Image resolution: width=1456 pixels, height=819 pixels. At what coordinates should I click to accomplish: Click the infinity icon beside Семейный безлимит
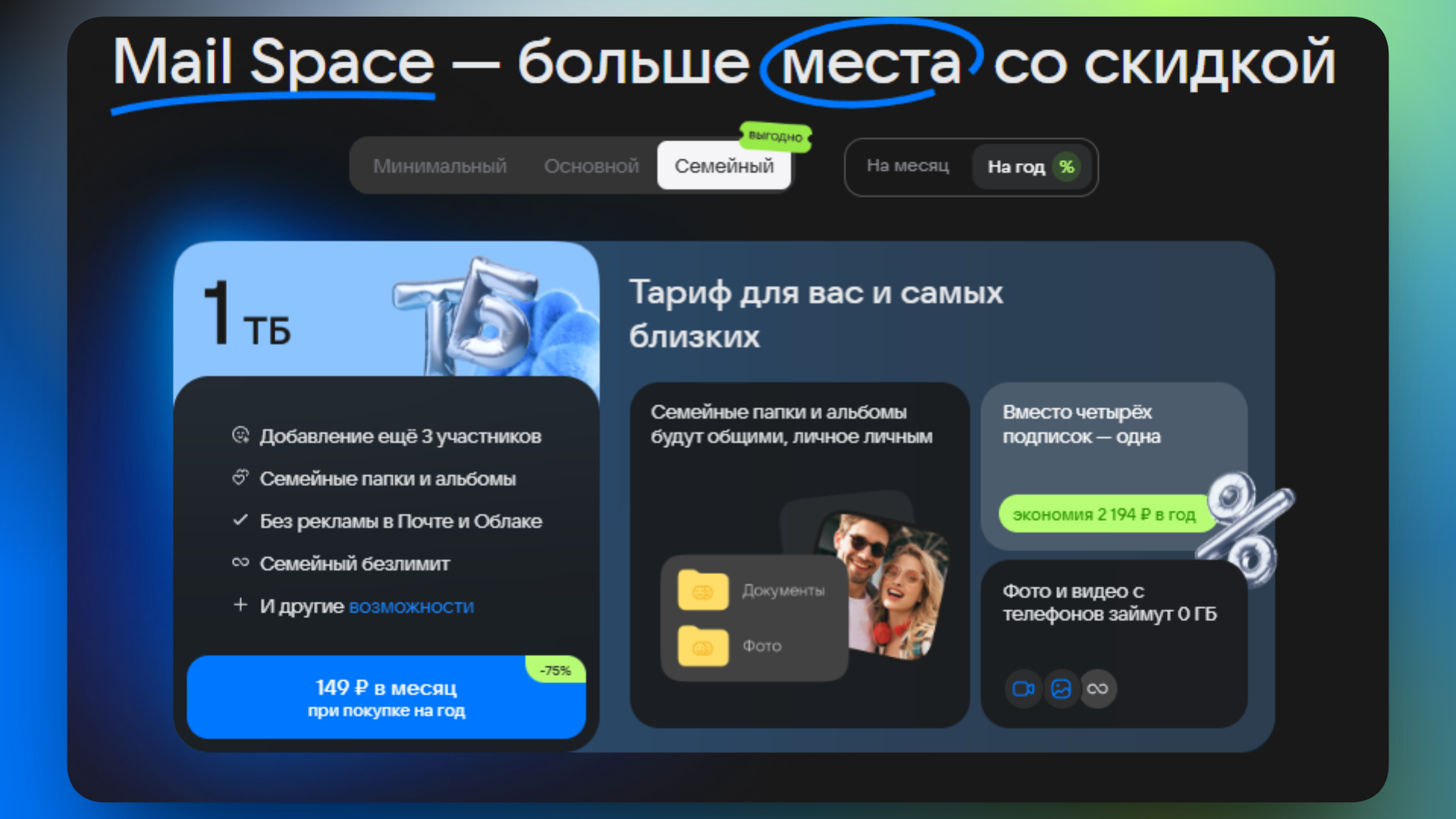pyautogui.click(x=239, y=563)
